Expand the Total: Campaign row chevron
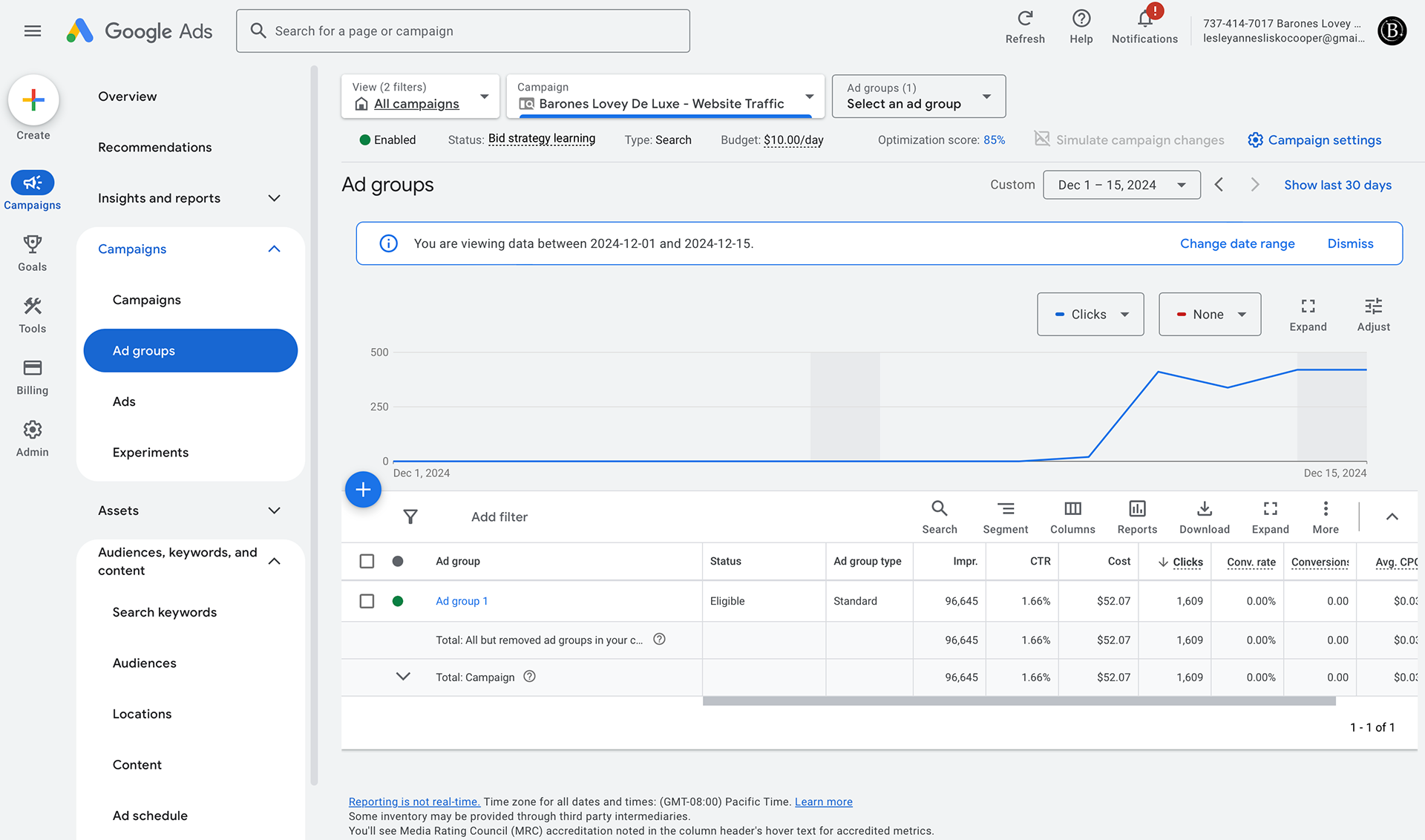Viewport: 1425px width, 840px height. pyautogui.click(x=403, y=677)
